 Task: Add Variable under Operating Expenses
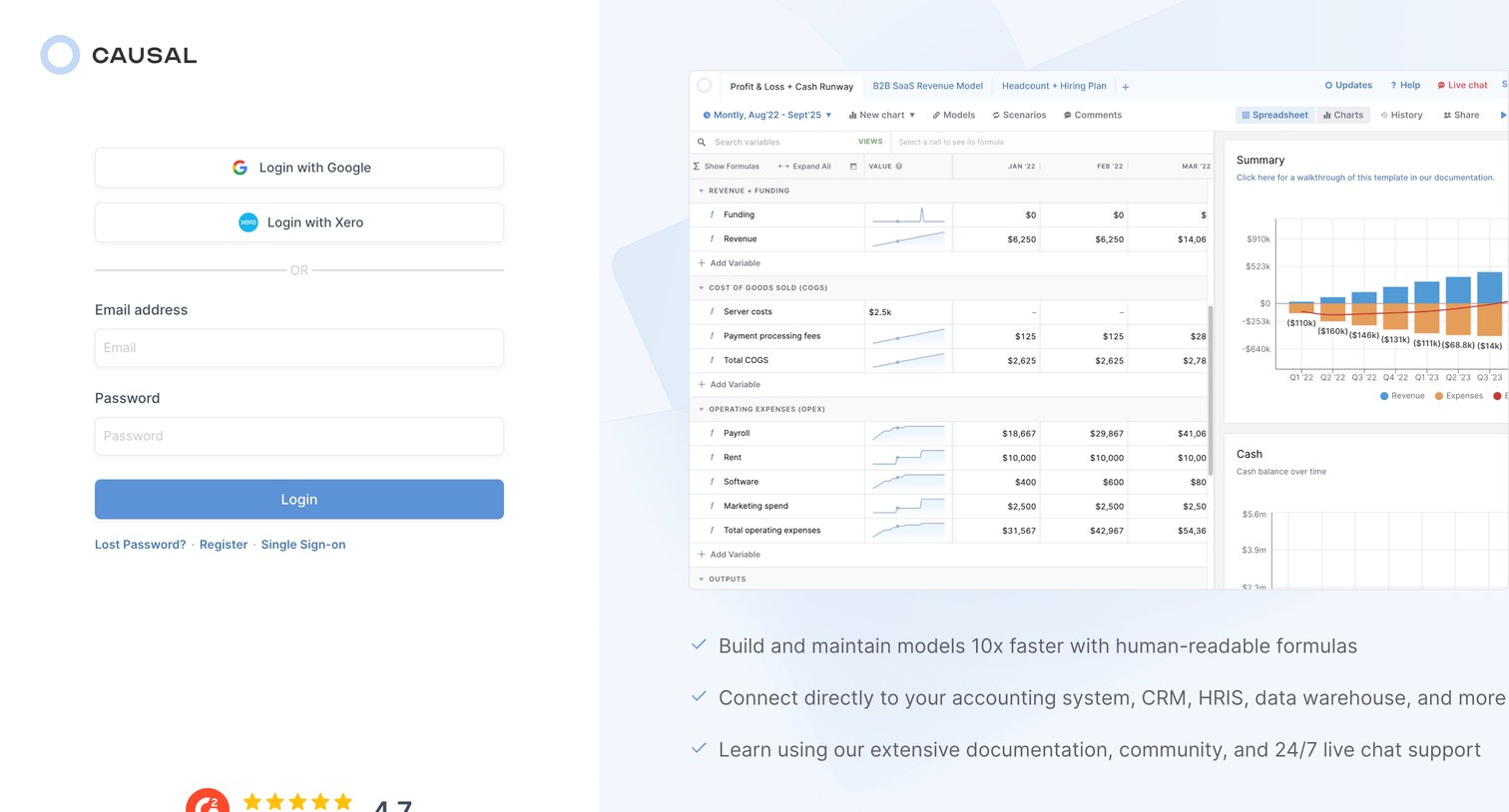(729, 555)
